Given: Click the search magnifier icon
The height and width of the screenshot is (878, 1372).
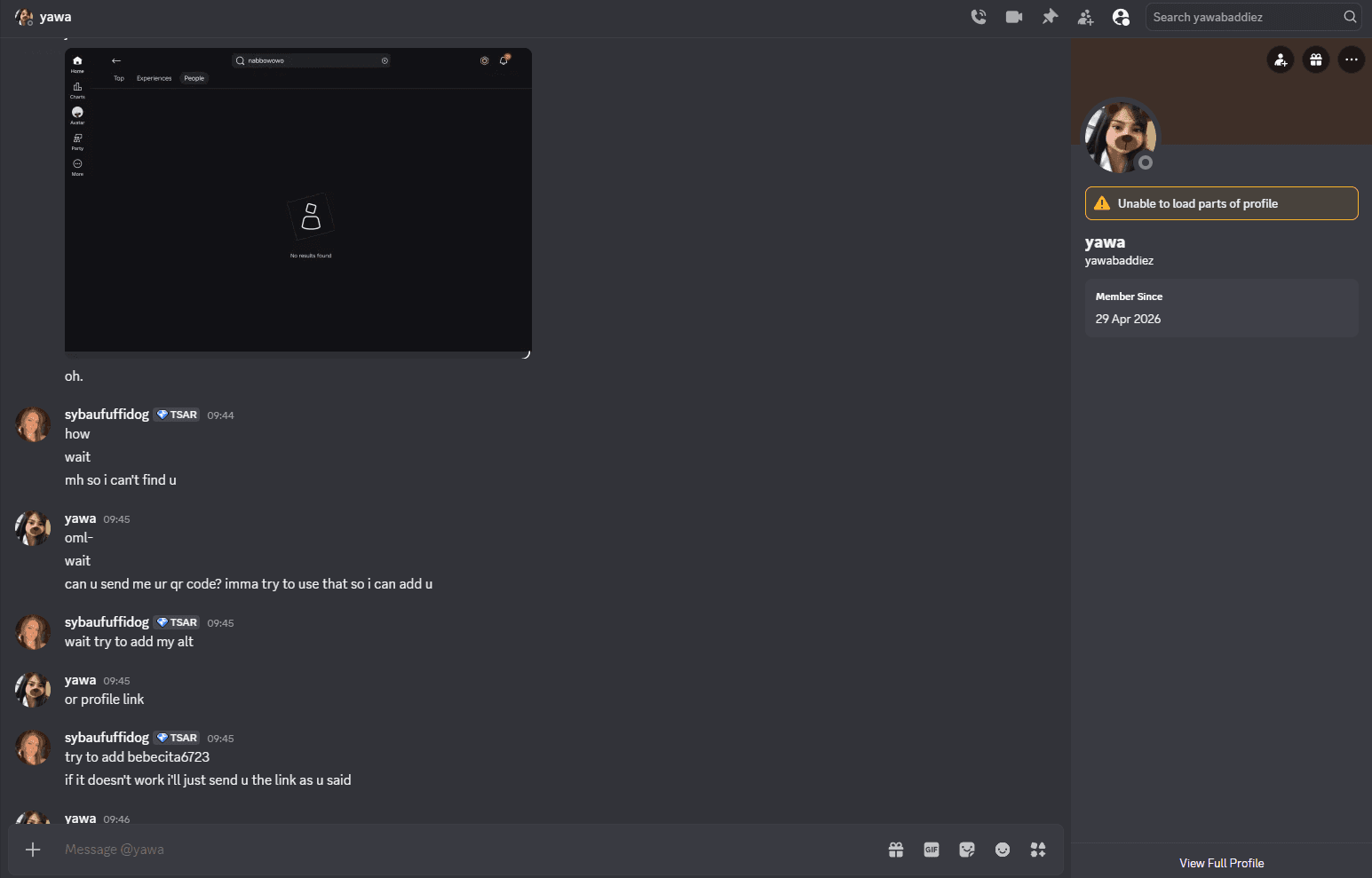Looking at the screenshot, I should tap(1350, 17).
